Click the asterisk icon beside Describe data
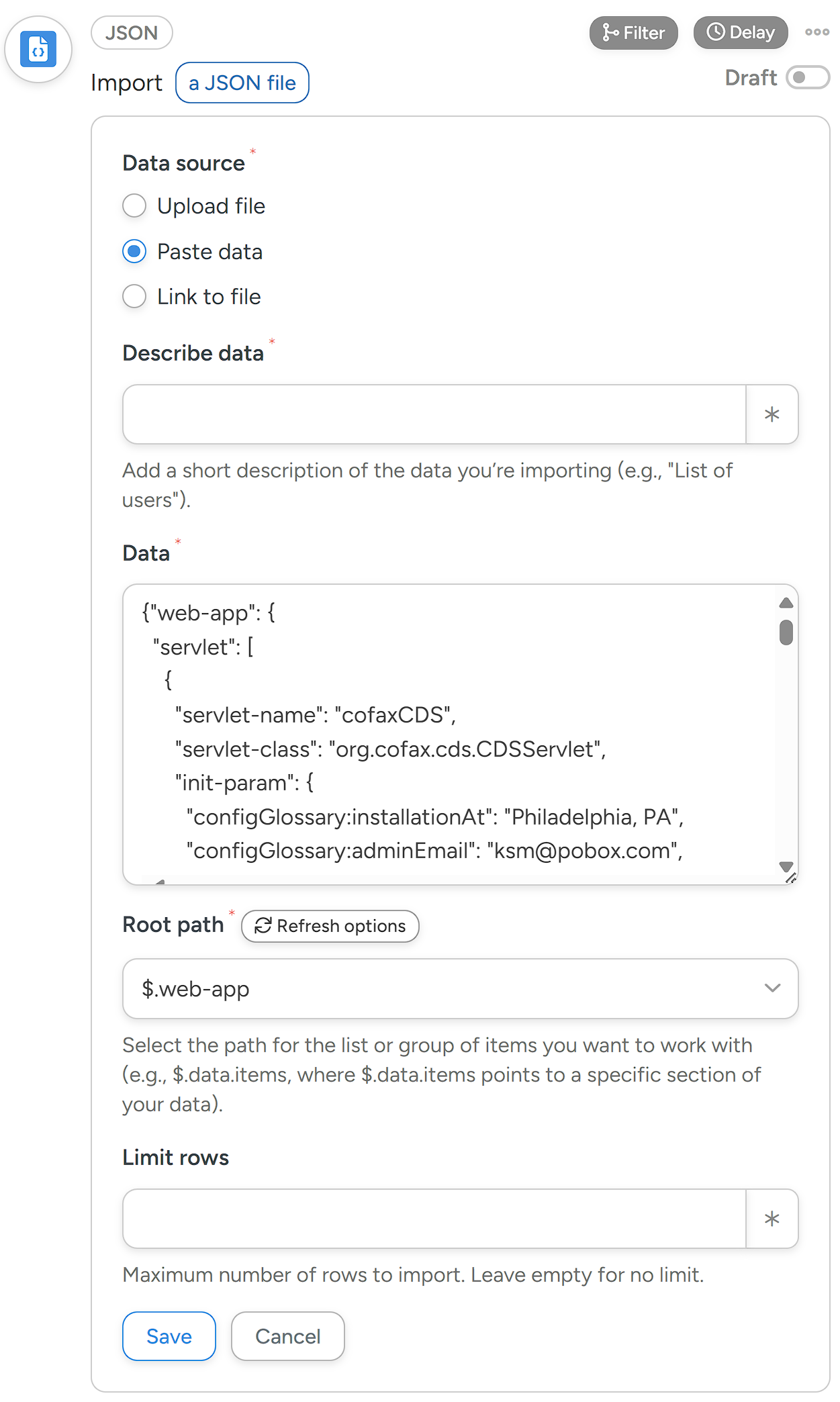 point(772,414)
